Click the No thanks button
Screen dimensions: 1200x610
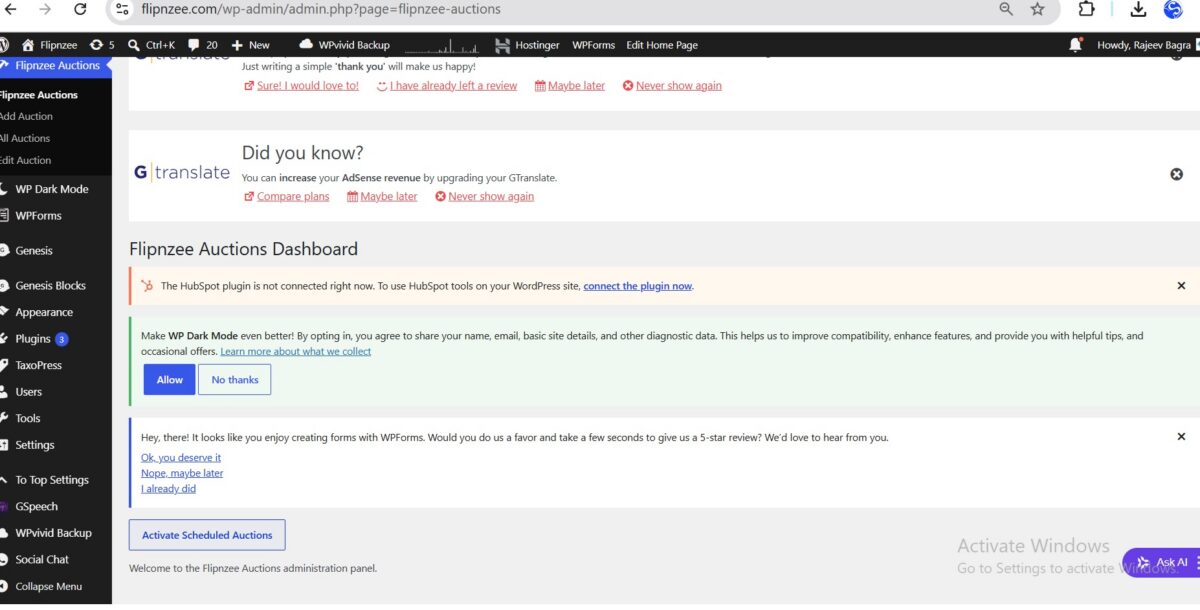coord(235,380)
